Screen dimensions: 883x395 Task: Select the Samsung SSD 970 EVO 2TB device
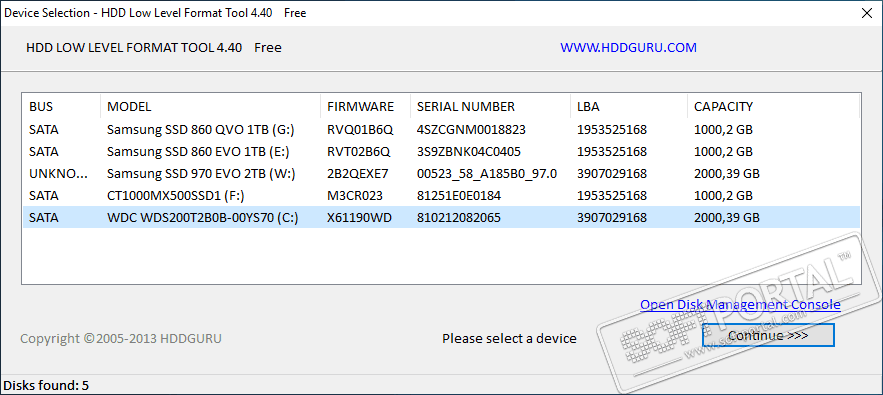(442, 174)
